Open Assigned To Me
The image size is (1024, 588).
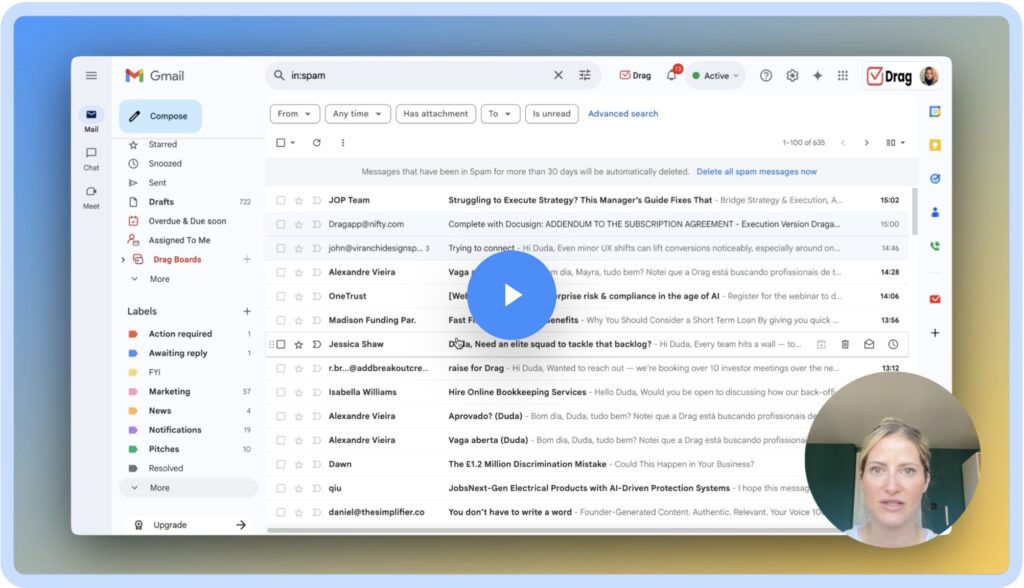(x=179, y=240)
